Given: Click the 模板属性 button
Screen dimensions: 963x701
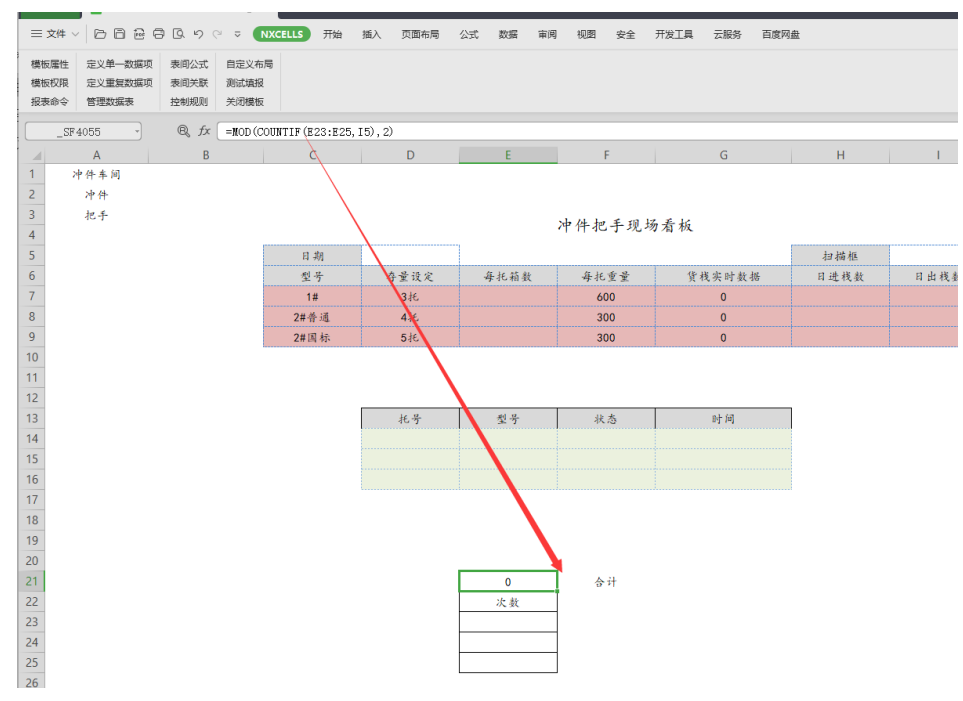Looking at the screenshot, I should (50, 64).
